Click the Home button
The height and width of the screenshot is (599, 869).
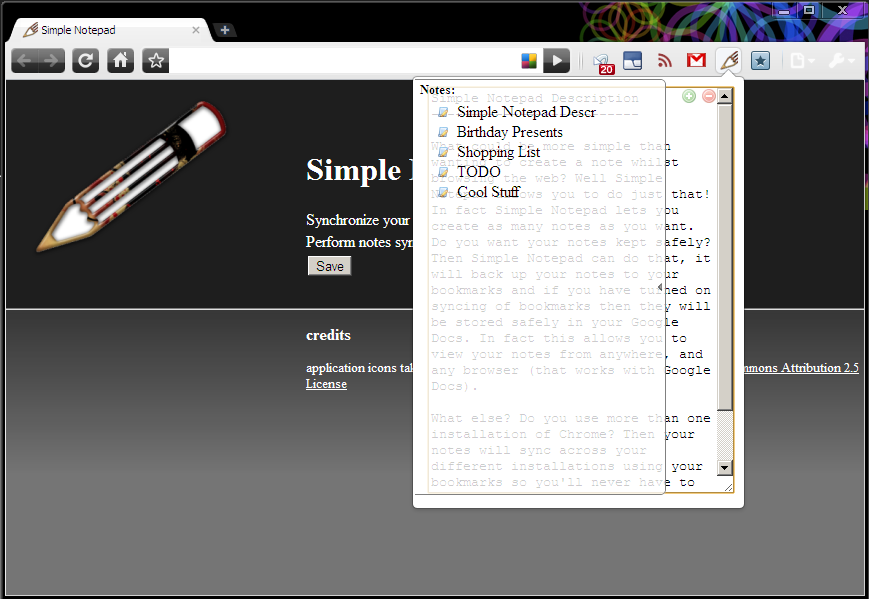[x=120, y=60]
